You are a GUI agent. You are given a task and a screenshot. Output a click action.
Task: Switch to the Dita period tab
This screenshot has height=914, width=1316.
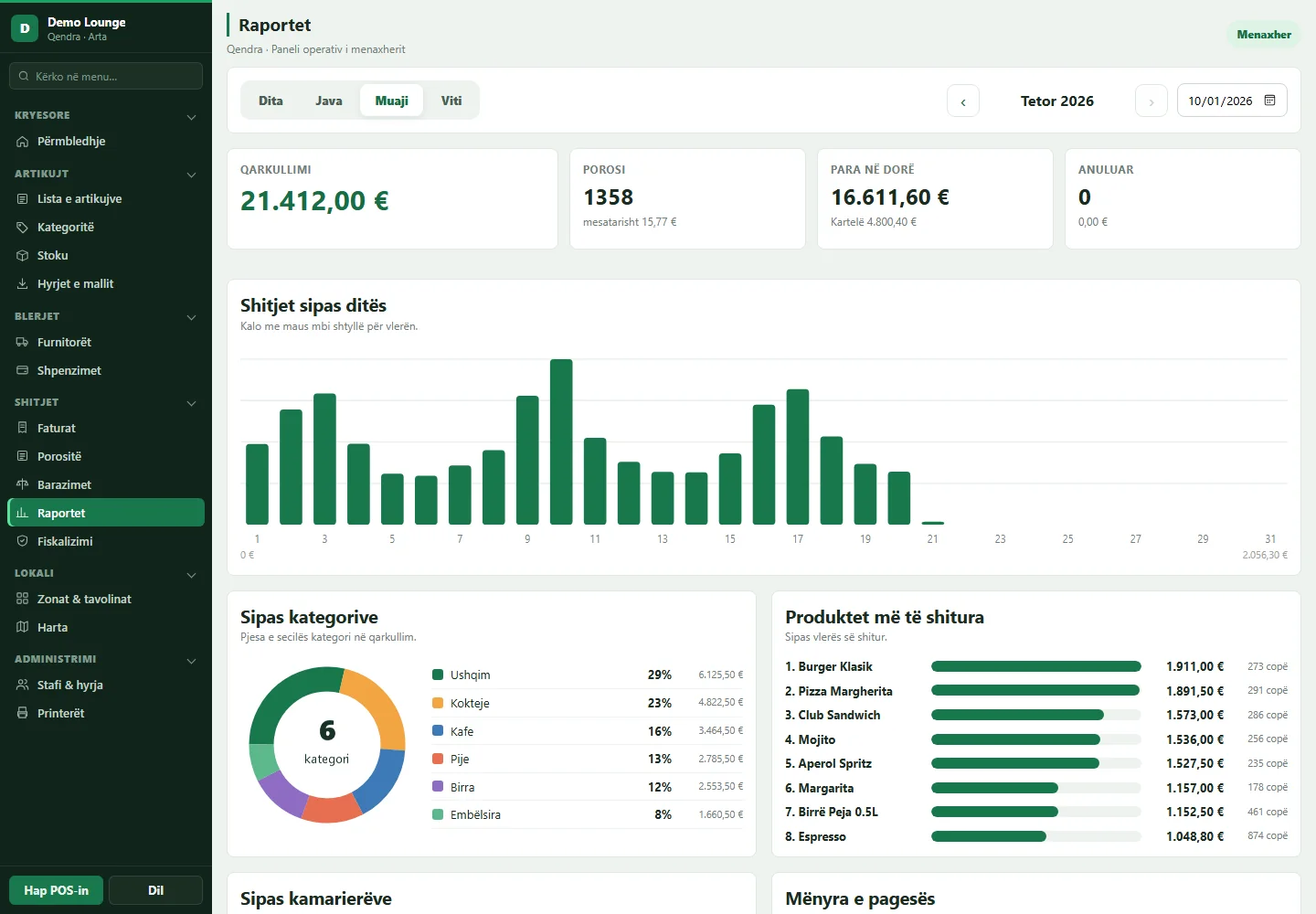(271, 101)
